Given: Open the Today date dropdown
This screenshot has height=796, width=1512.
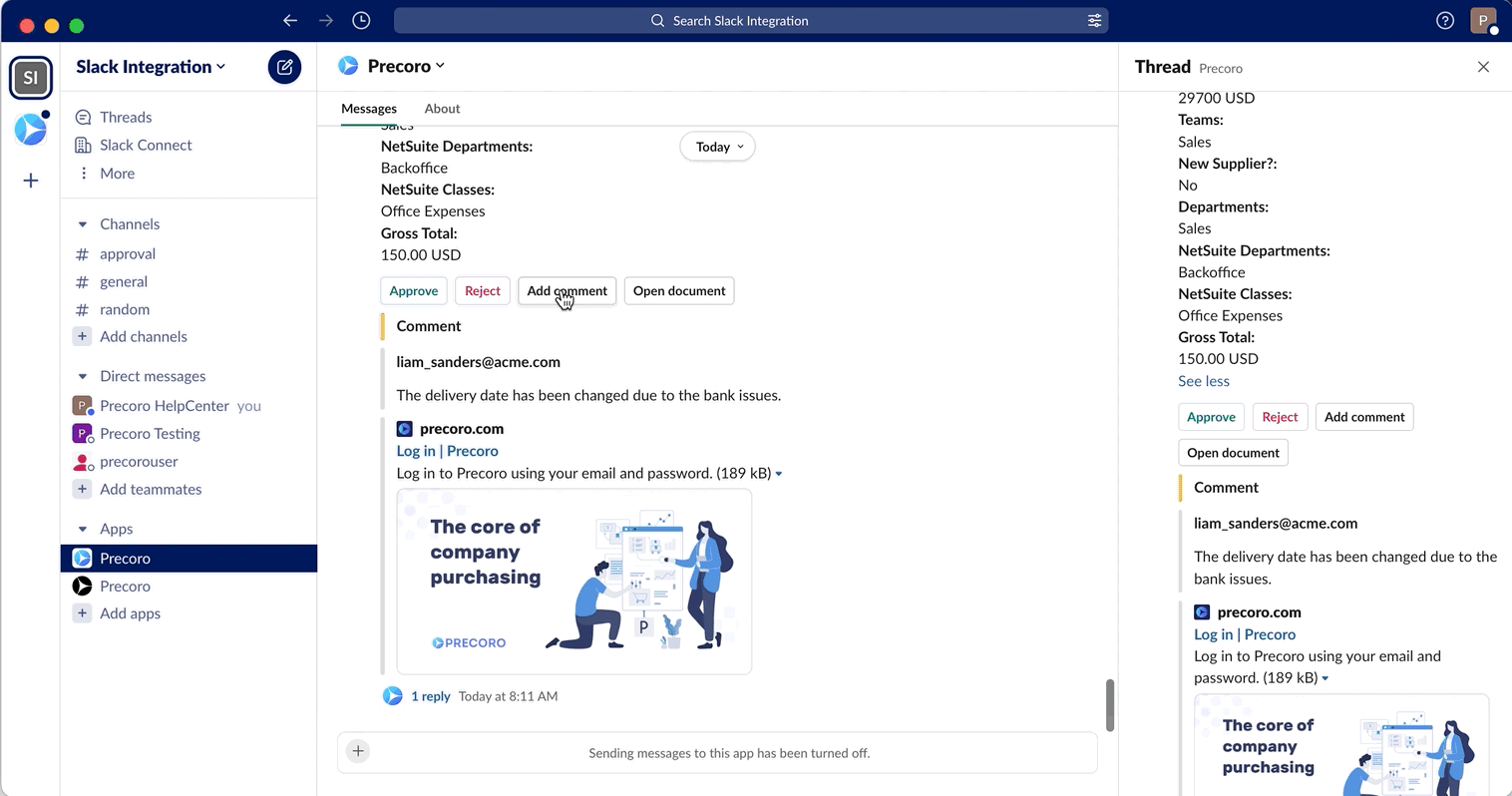Looking at the screenshot, I should (x=718, y=147).
